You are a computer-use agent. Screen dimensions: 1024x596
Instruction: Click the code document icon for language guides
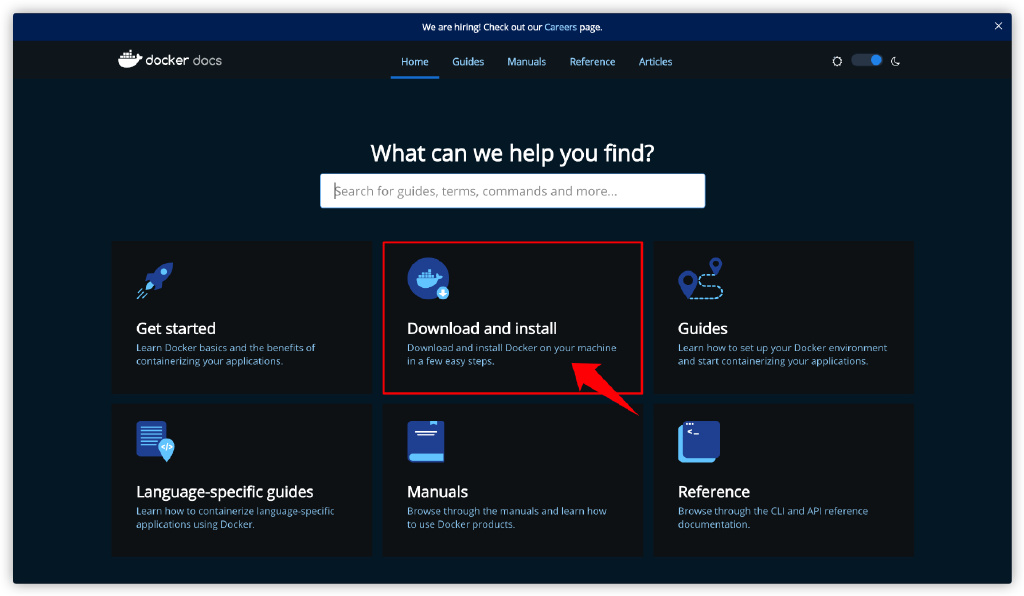(155, 441)
